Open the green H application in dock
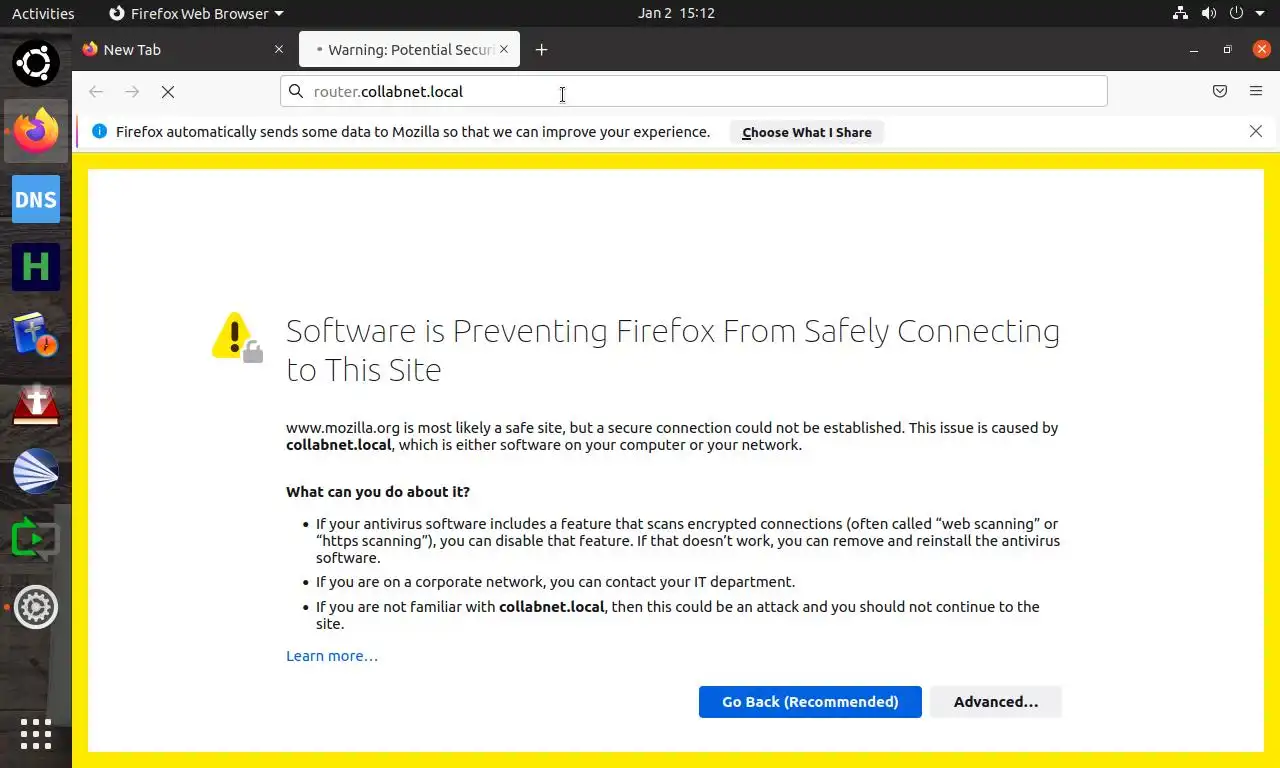Image resolution: width=1280 pixels, height=768 pixels. pos(36,267)
